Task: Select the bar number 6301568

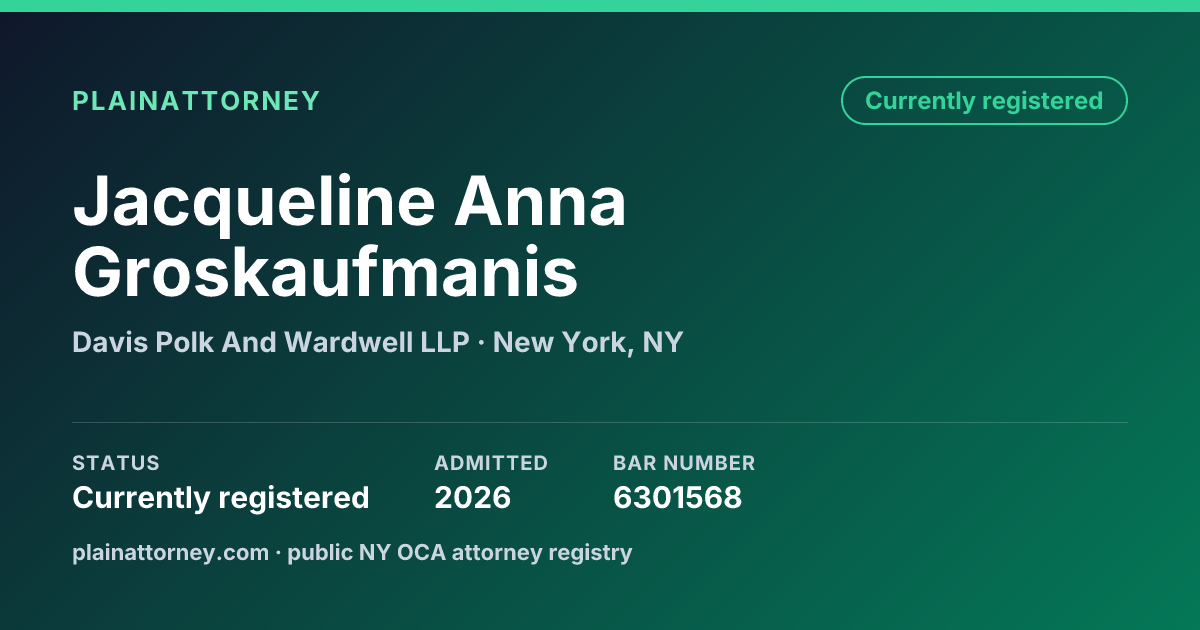Action: click(678, 497)
